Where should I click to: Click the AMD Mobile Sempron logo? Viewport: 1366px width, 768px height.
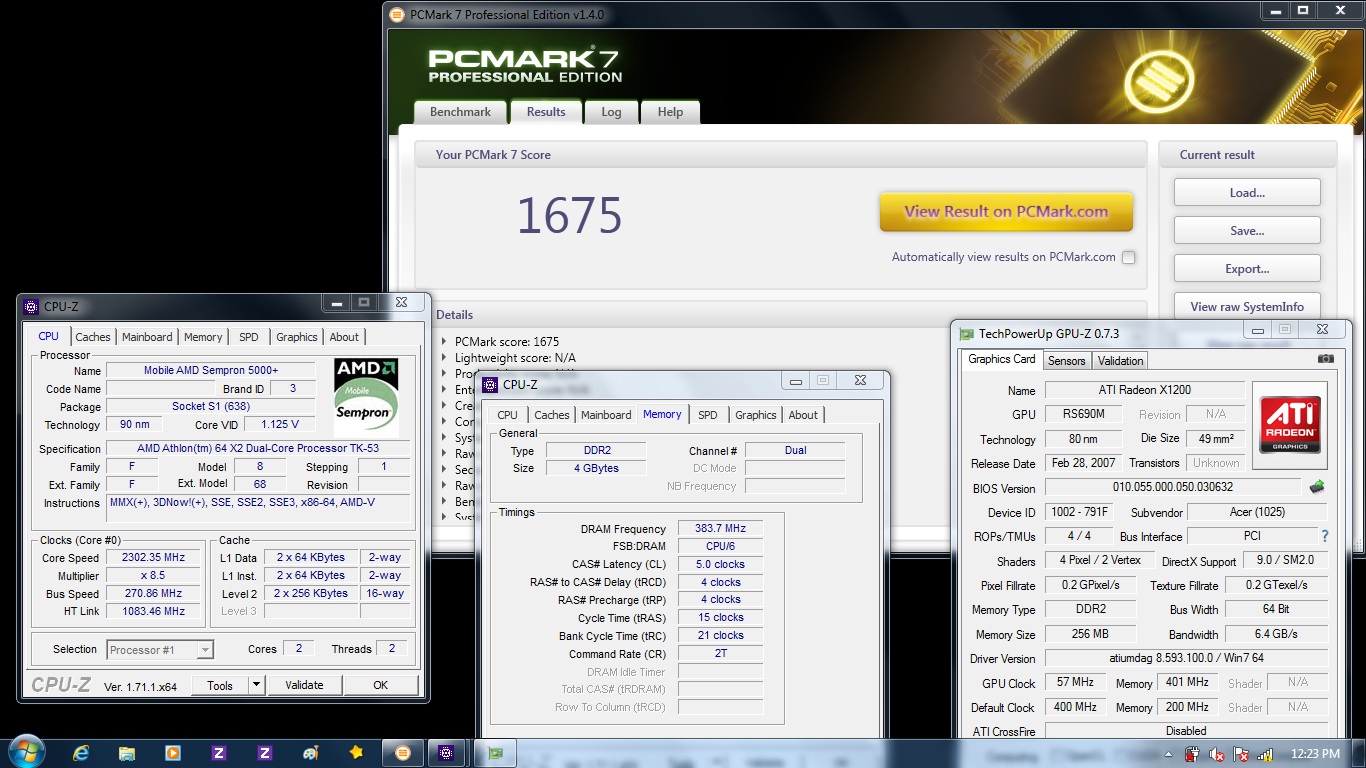[366, 395]
